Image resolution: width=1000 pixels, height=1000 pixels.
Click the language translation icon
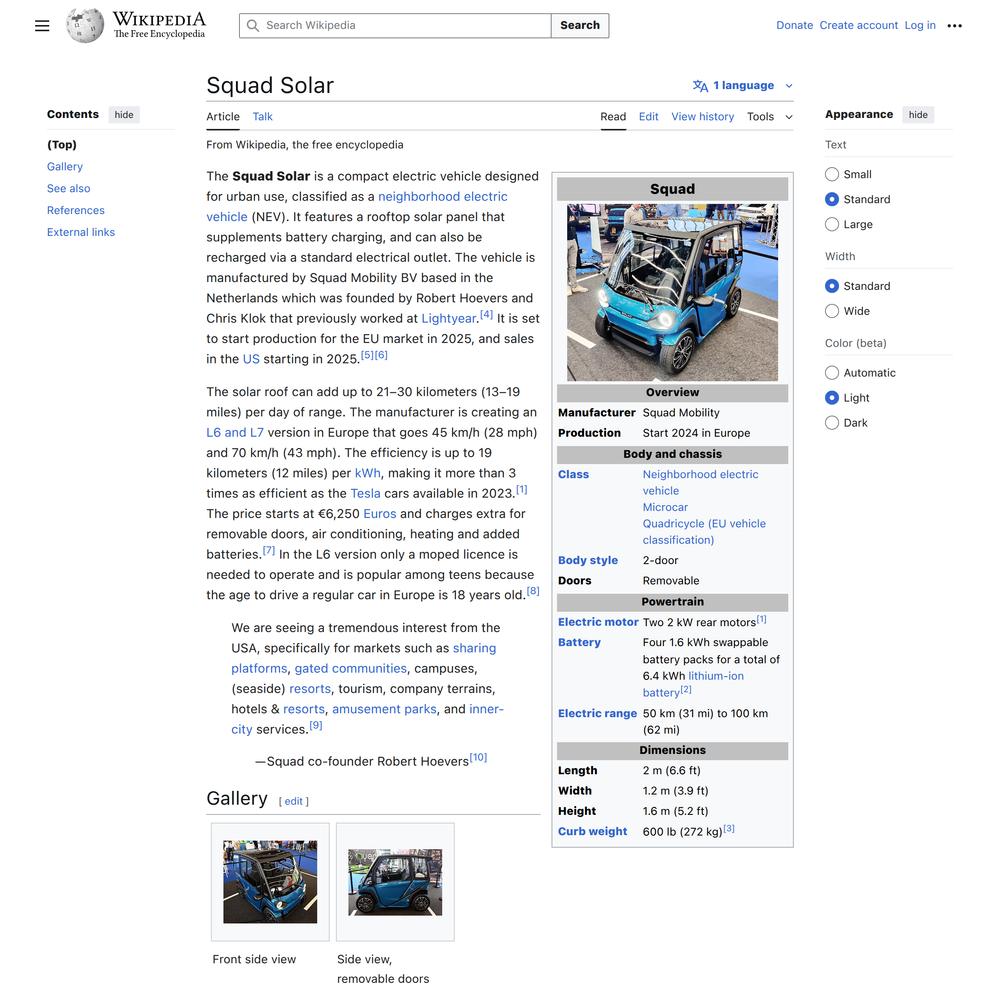(700, 85)
